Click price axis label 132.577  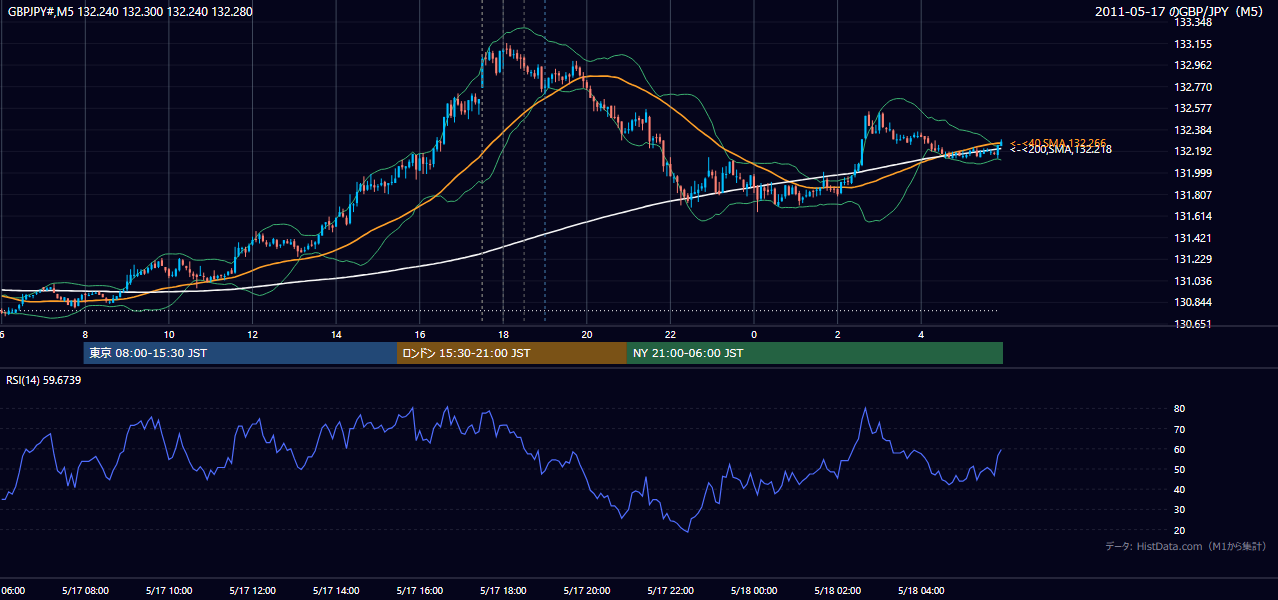1193,108
